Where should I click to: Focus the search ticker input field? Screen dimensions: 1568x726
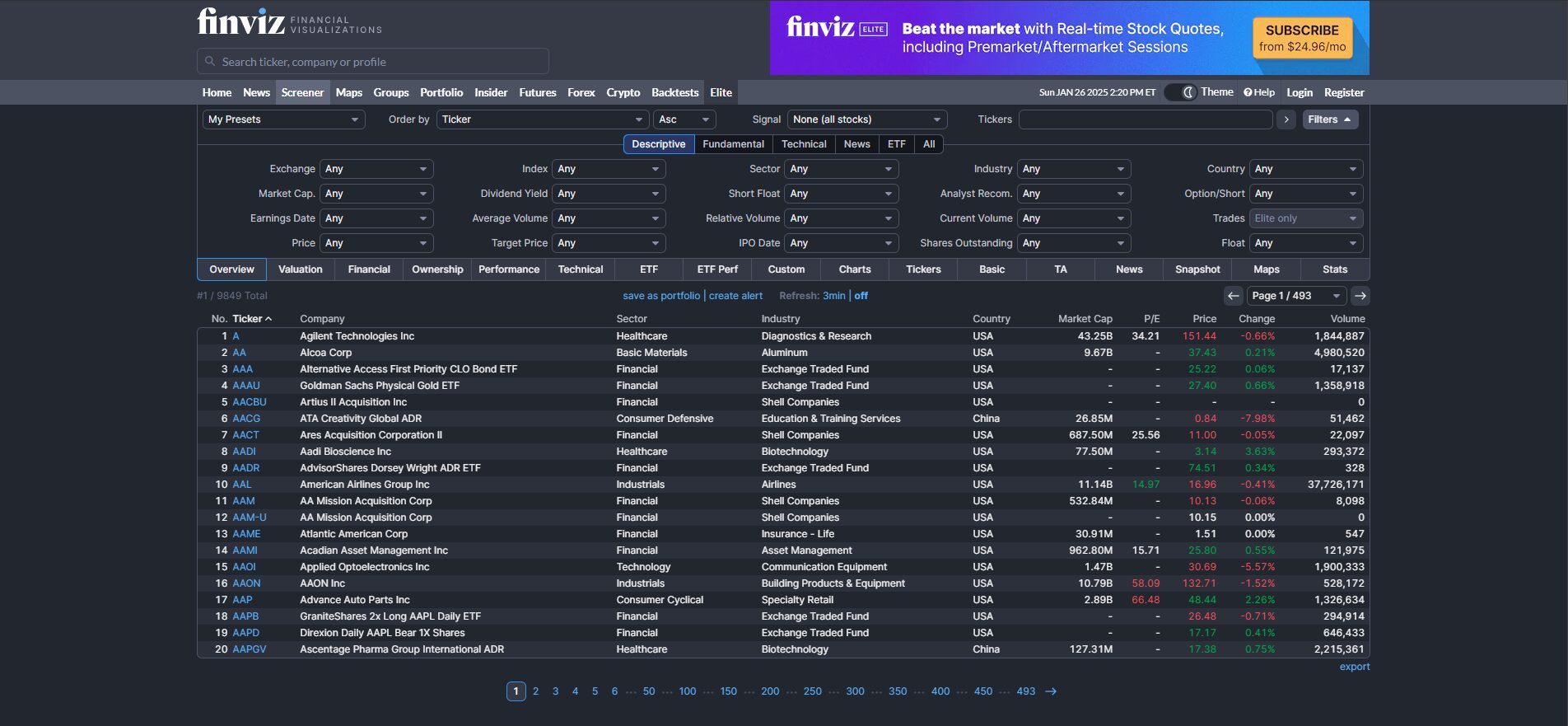tap(373, 61)
